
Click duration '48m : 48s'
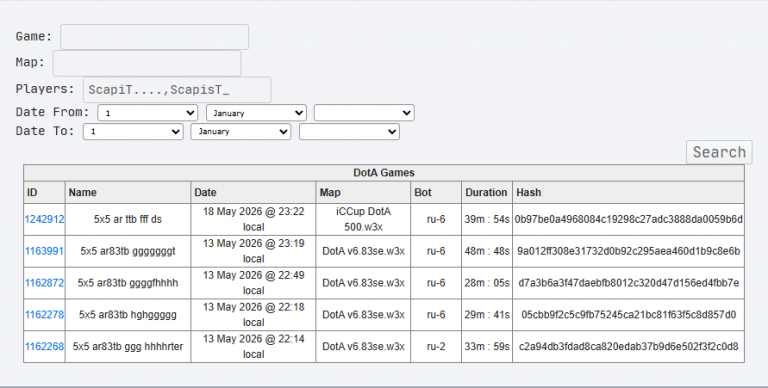[487, 251]
